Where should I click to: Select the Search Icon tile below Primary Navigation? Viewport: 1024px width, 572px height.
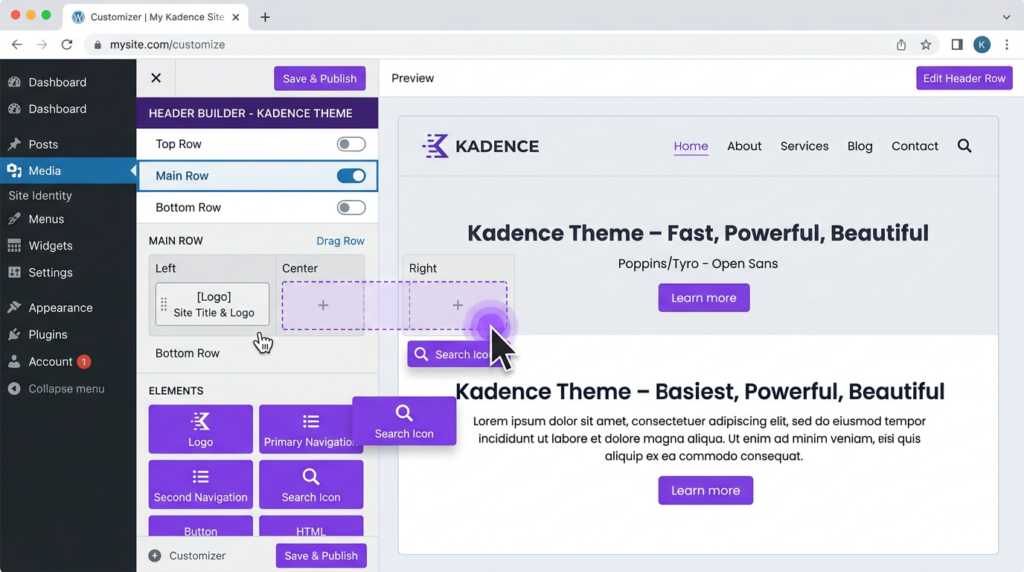pyautogui.click(x=311, y=485)
